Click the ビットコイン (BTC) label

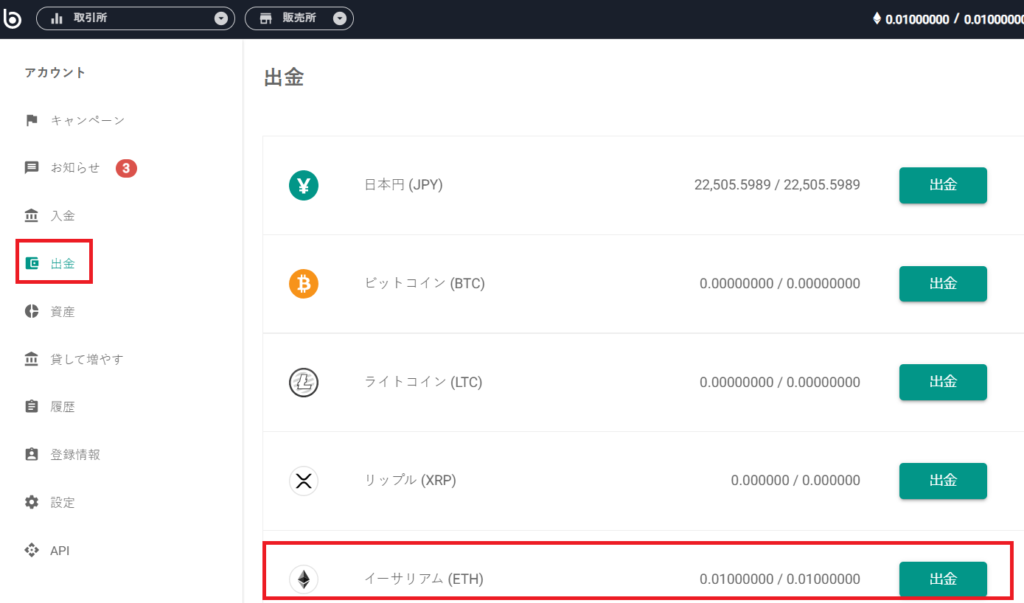click(x=424, y=284)
